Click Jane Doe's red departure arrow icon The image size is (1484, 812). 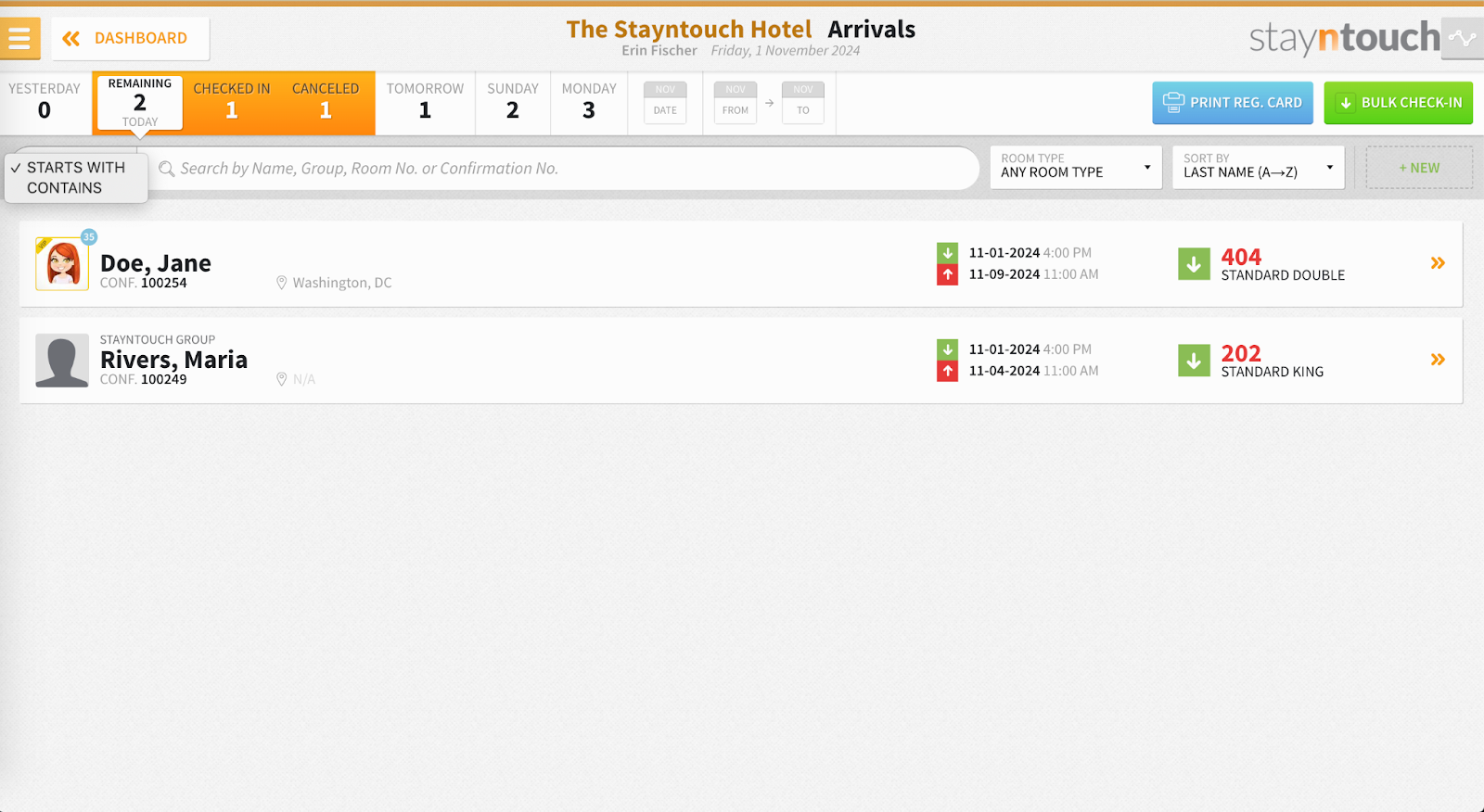pyautogui.click(x=947, y=274)
